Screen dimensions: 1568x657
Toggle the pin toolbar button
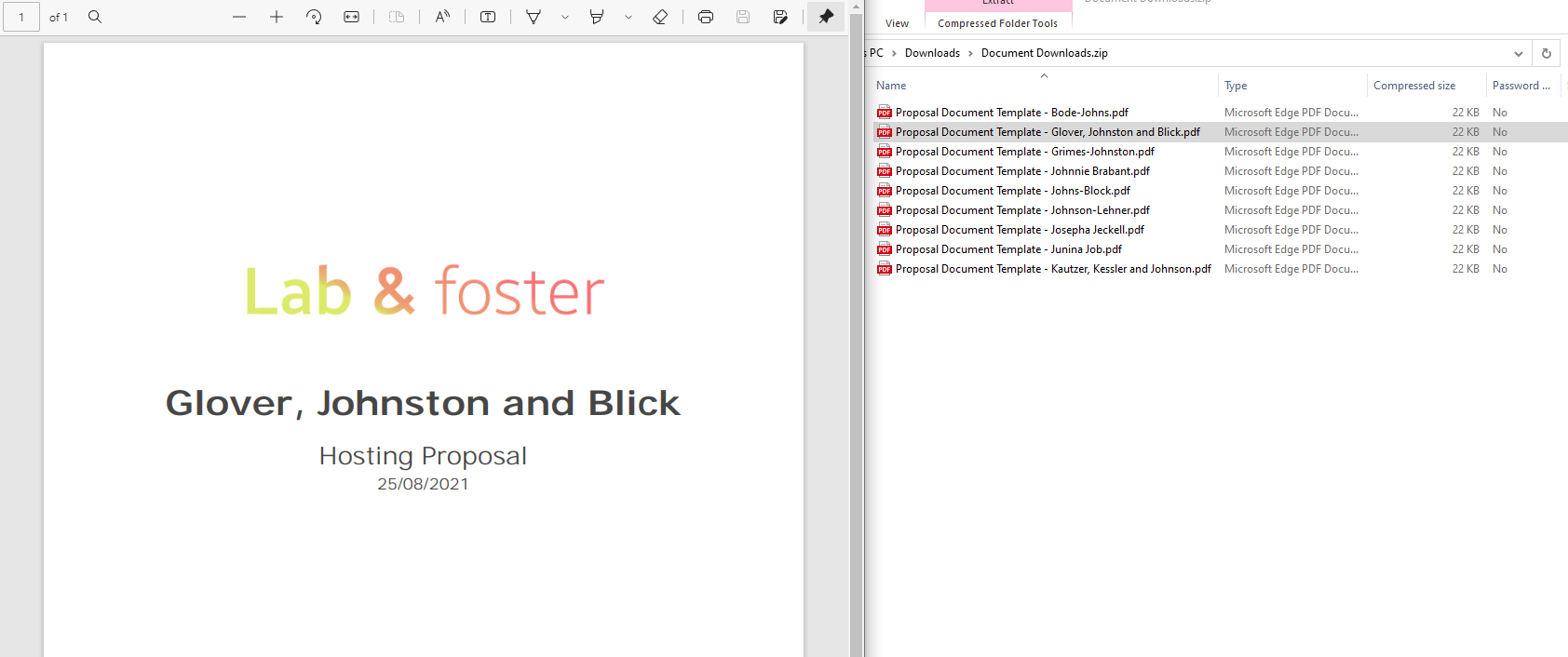point(826,17)
